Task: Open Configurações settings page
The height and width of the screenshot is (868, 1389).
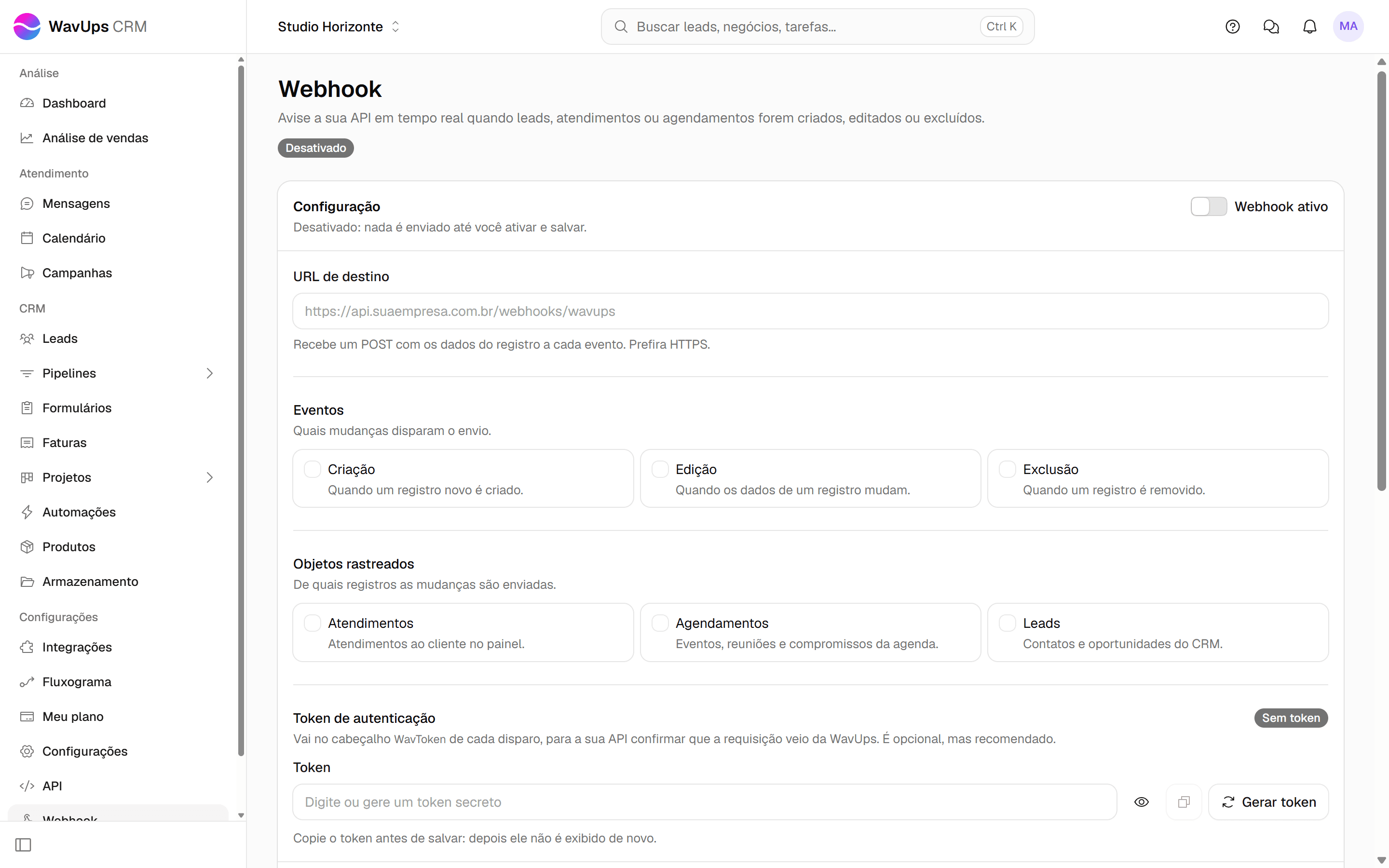Action: tap(118, 751)
